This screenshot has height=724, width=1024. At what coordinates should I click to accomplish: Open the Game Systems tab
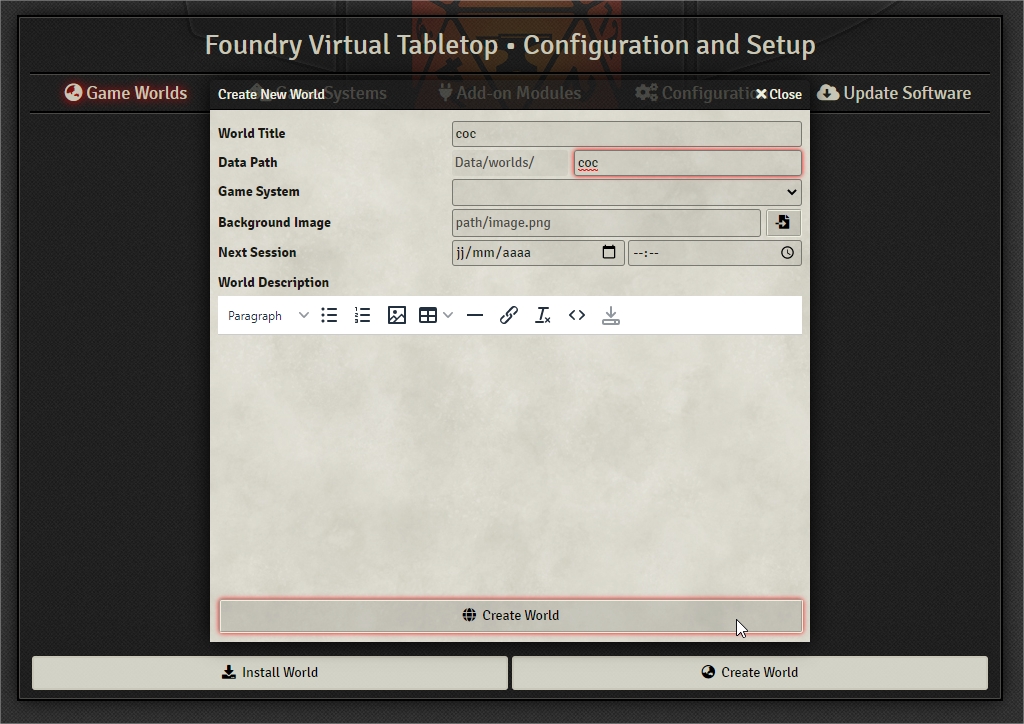point(318,93)
